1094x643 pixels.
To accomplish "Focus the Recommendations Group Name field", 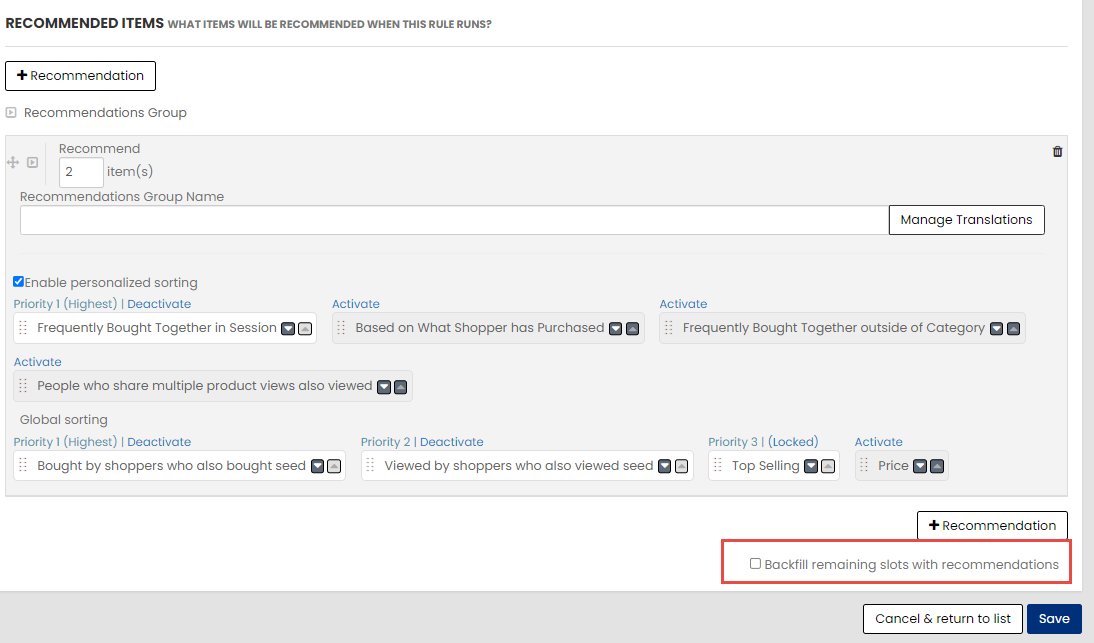I will coord(454,220).
